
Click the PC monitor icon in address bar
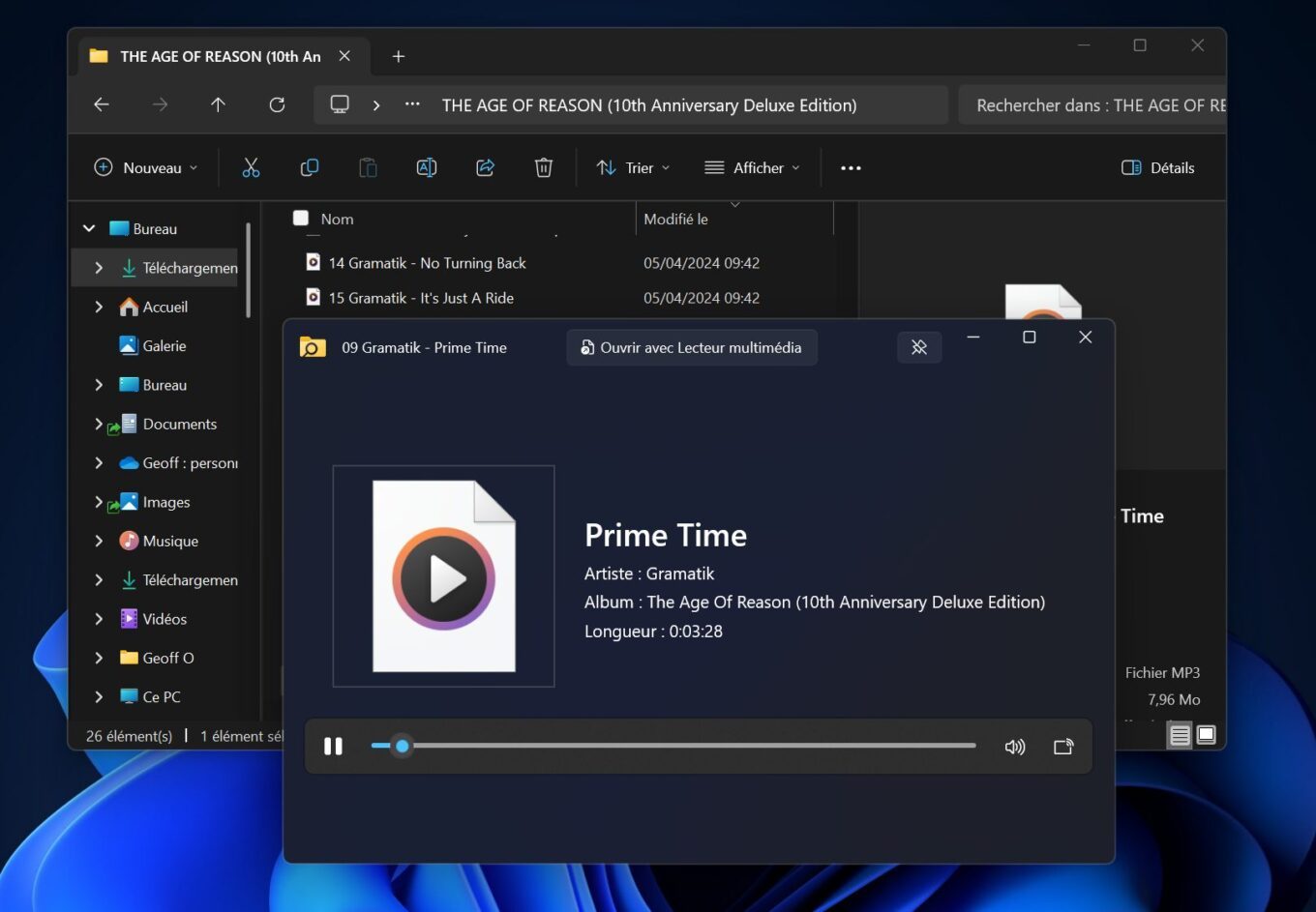[340, 104]
